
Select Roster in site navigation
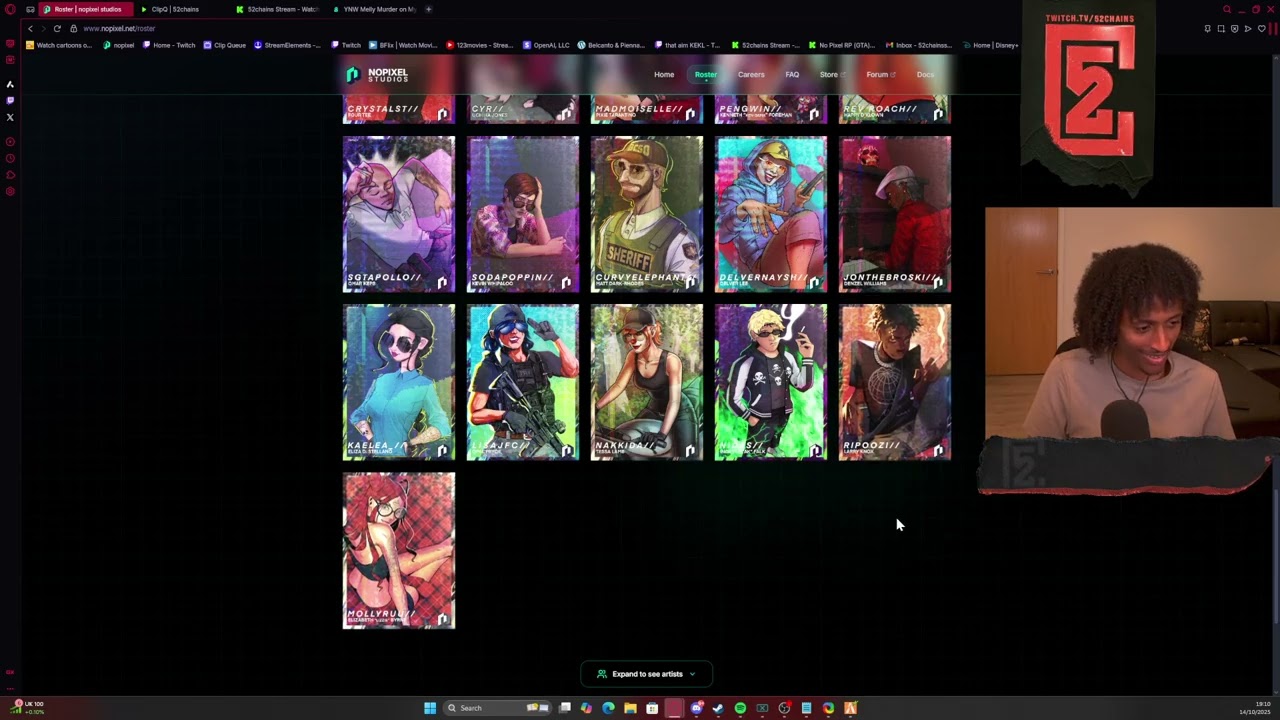coord(706,75)
